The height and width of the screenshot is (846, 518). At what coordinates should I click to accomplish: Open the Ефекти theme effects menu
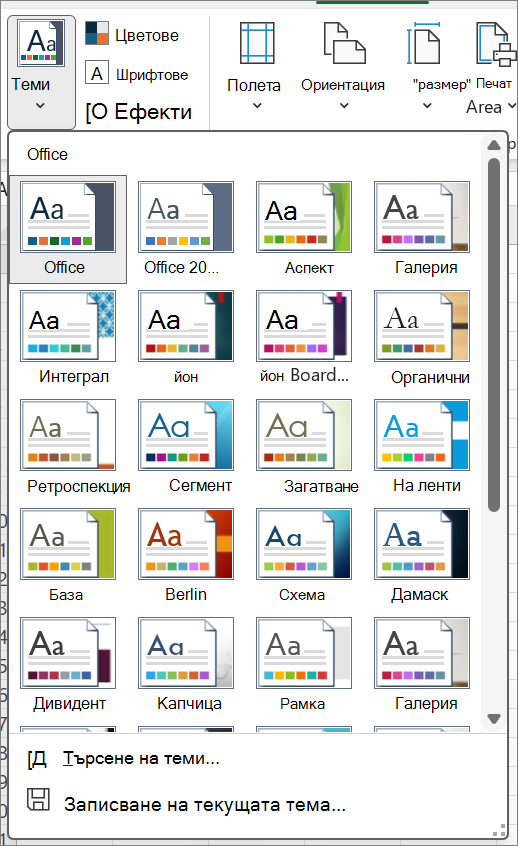click(x=139, y=112)
